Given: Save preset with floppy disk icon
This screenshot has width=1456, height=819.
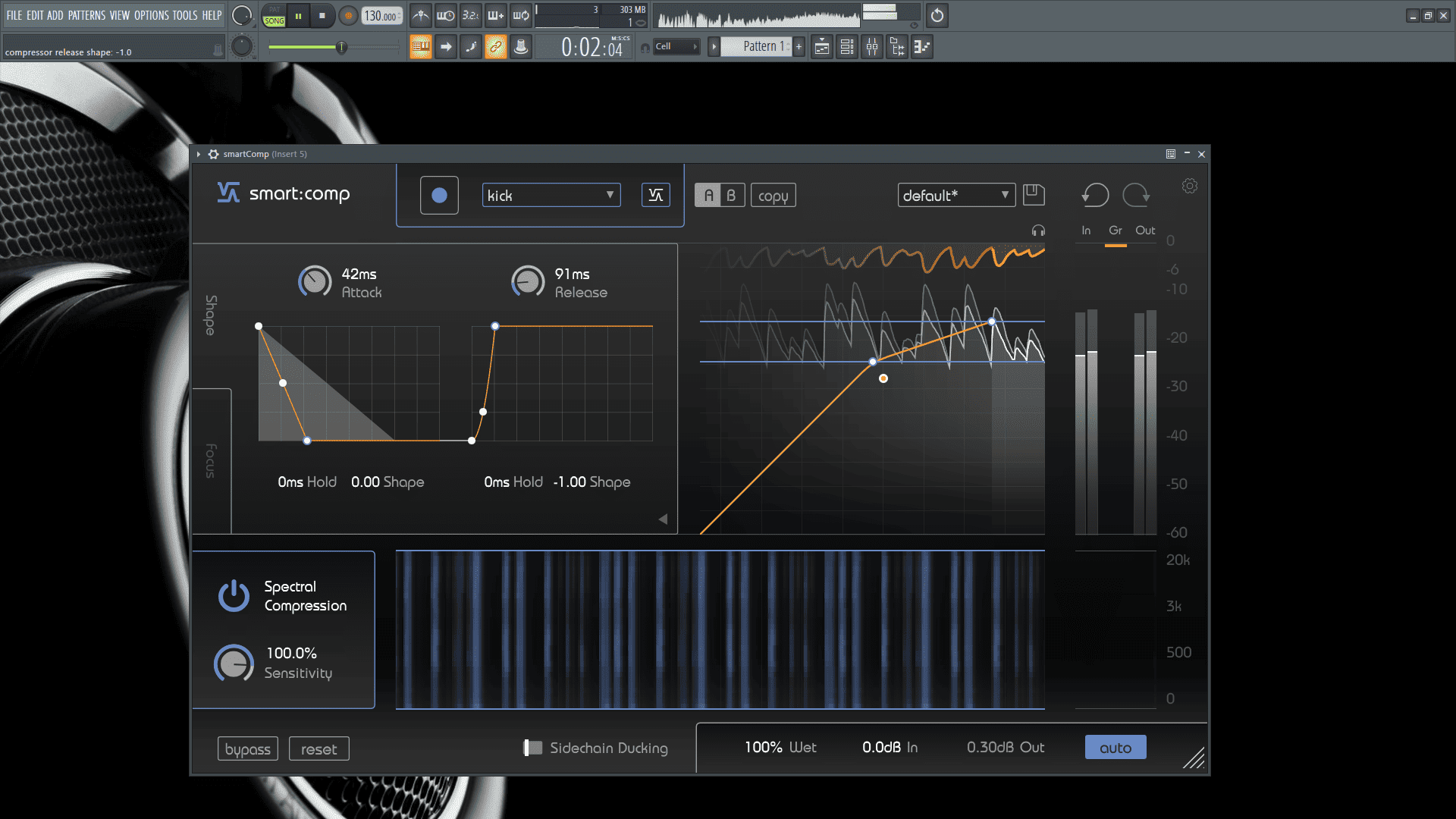Looking at the screenshot, I should tap(1034, 194).
